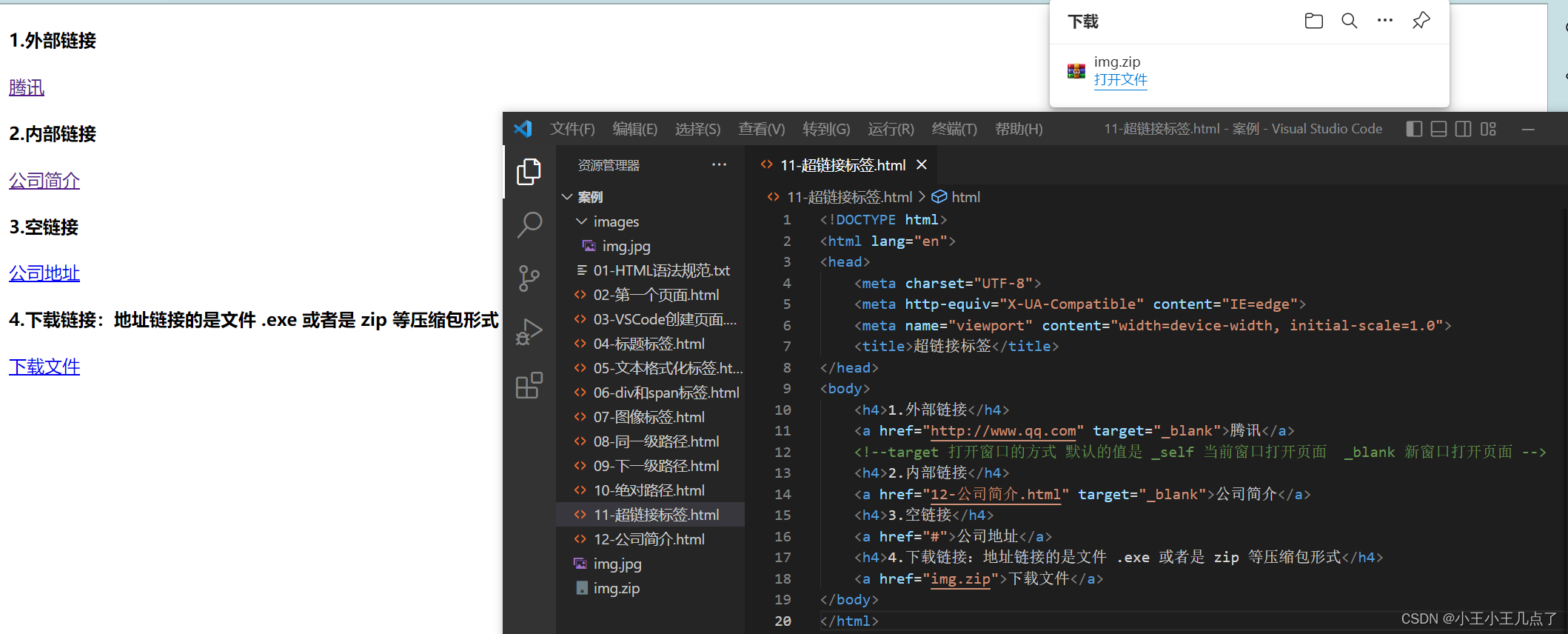Open the 运行(R) menu
The width and height of the screenshot is (1568, 634).
[891, 129]
